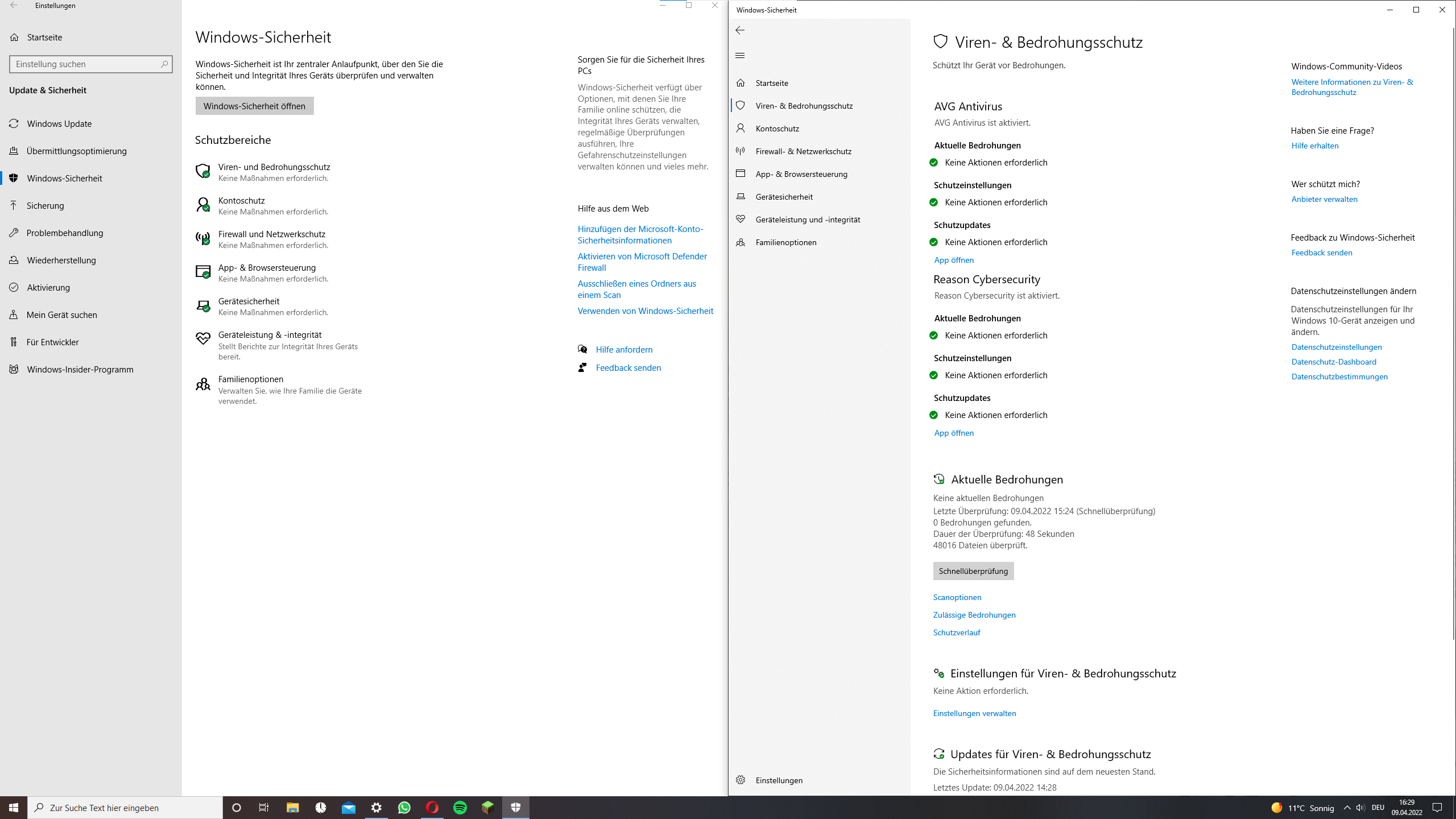Open Spotify from the taskbar
Image resolution: width=1456 pixels, height=819 pixels.
[460, 808]
